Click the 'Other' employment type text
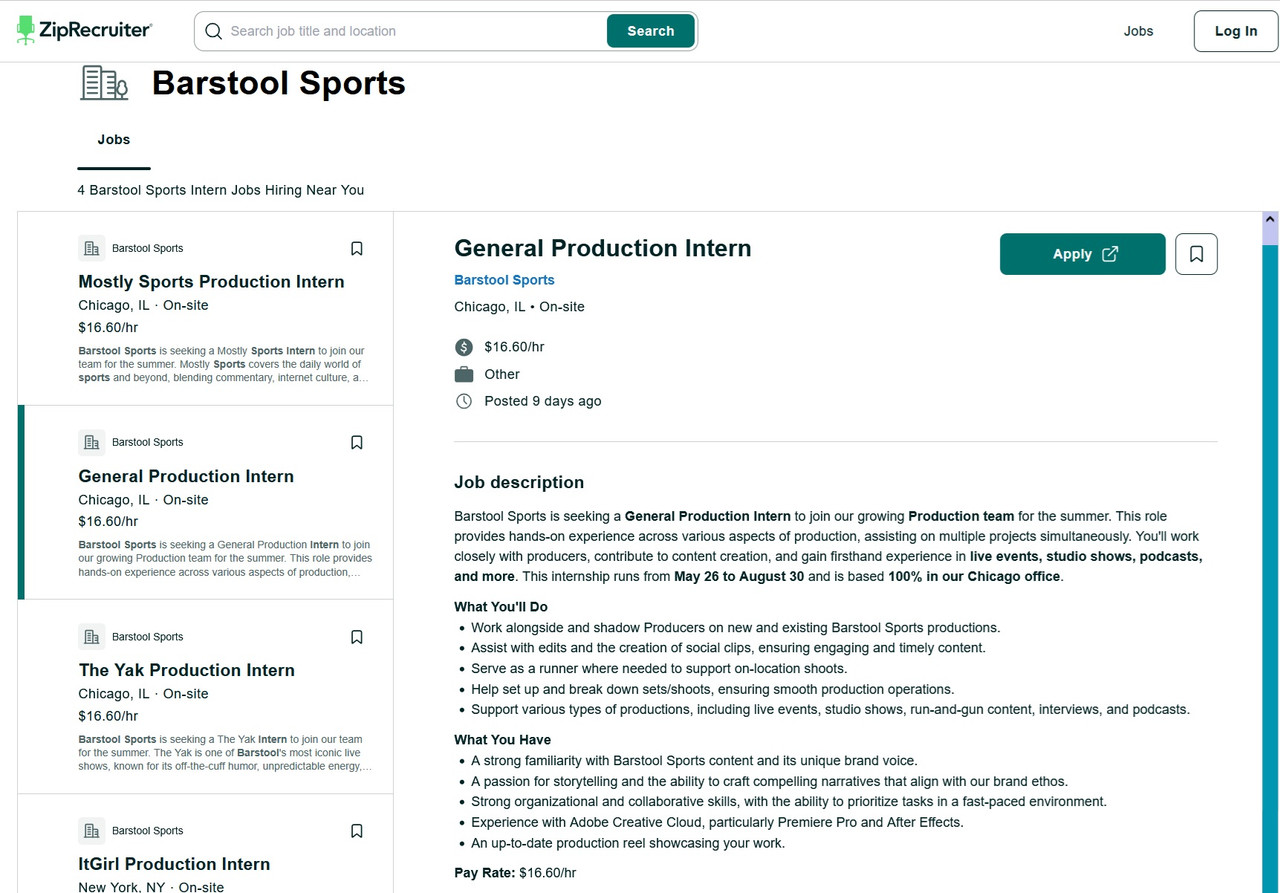Image resolution: width=1280 pixels, height=893 pixels. click(502, 374)
